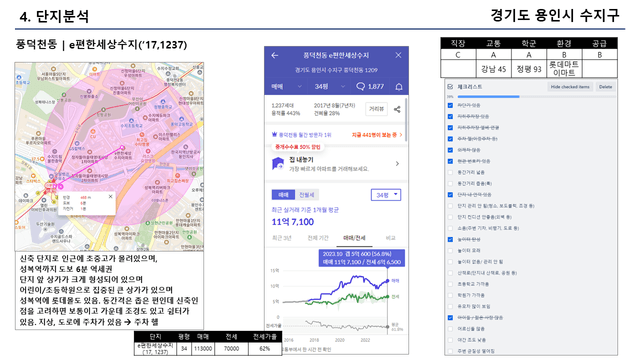Viewport: 640px width, 360px height.
Task: Click the Hide checked items button
Action: click(570, 87)
